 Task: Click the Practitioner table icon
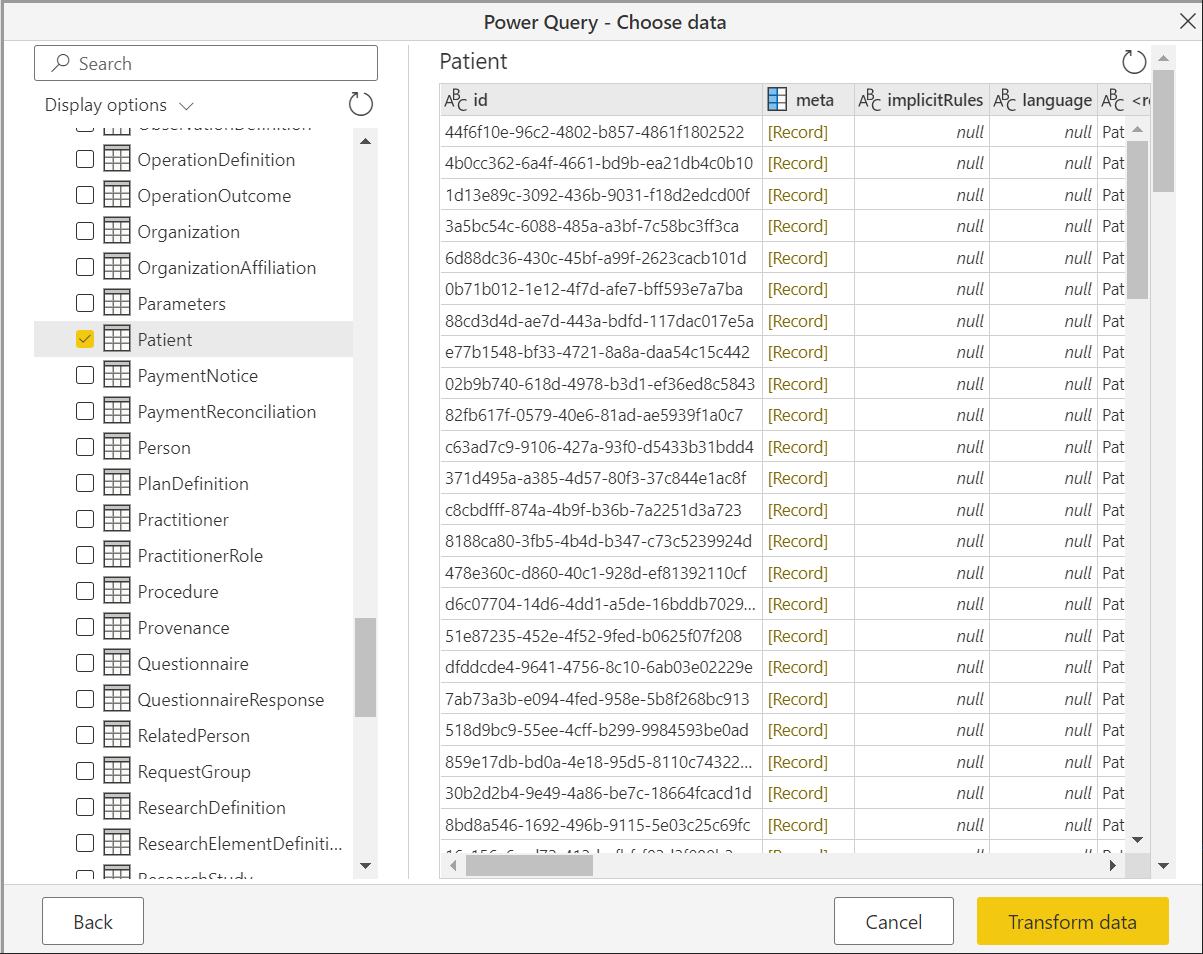pos(117,519)
